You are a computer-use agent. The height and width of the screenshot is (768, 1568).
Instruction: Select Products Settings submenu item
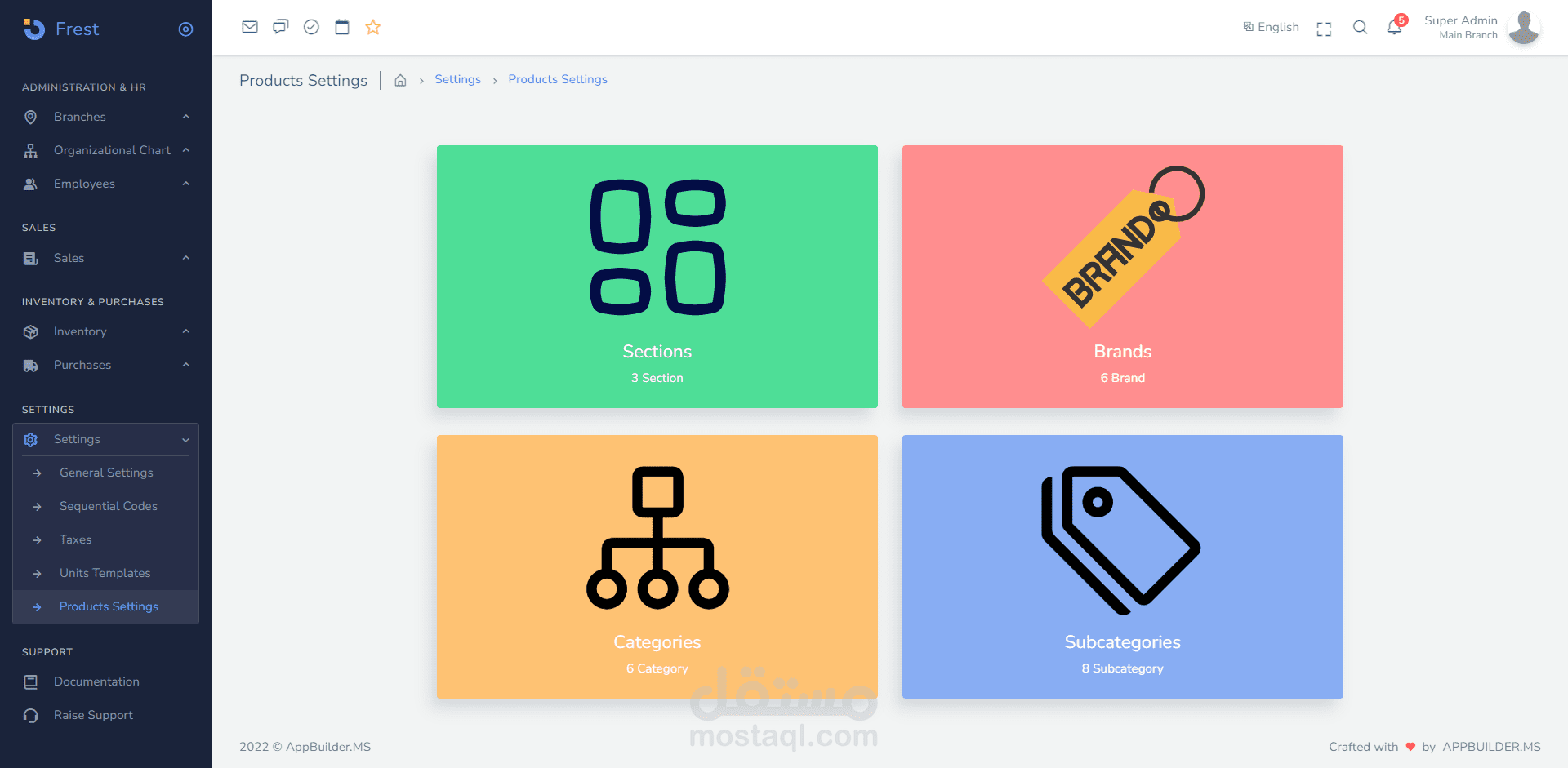click(x=106, y=606)
